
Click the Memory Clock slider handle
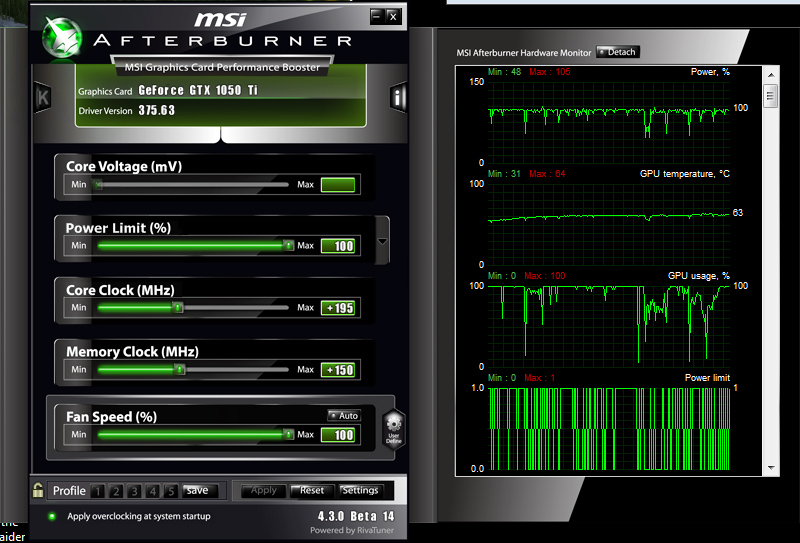point(180,369)
